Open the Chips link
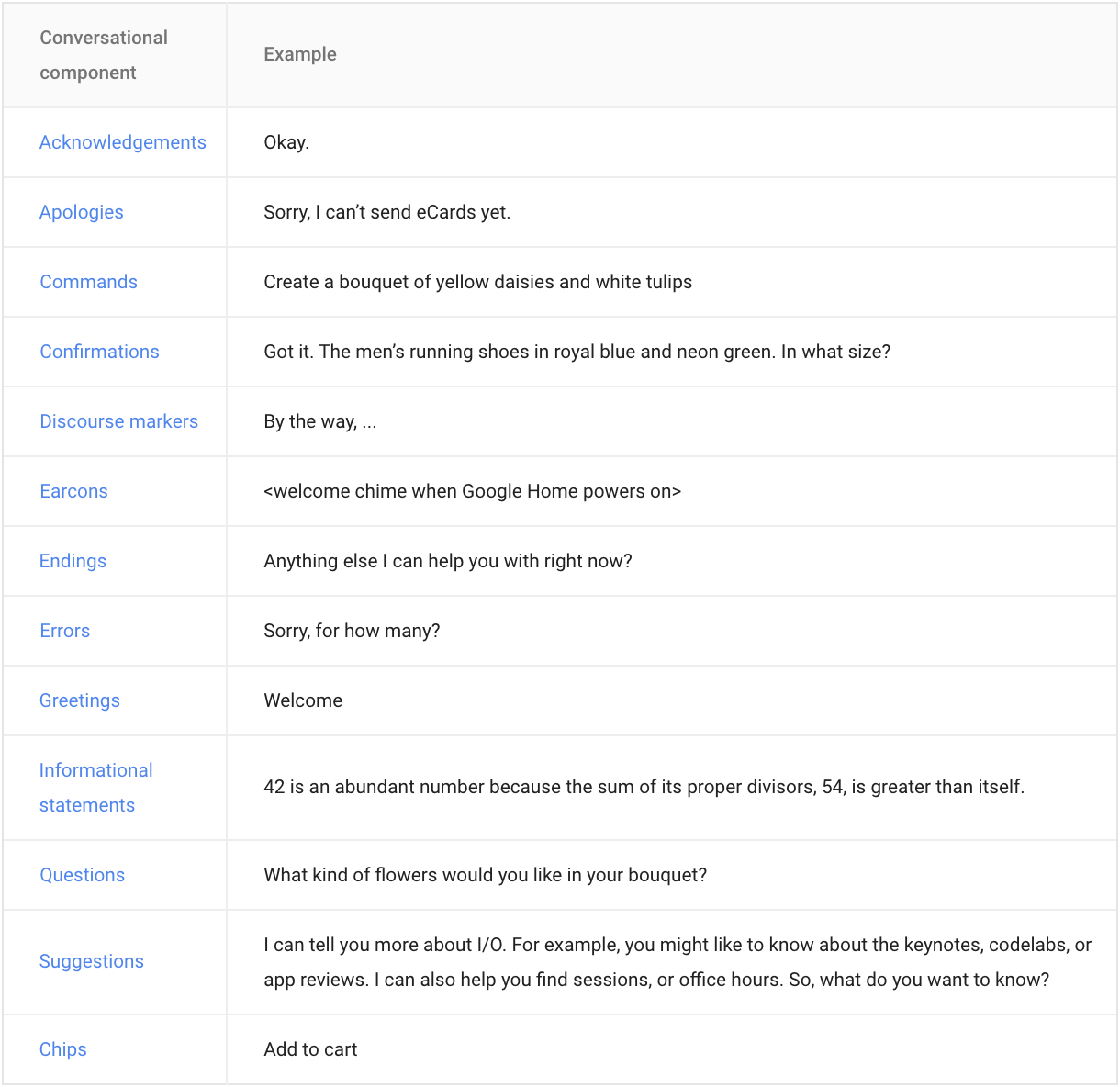Screen dimensions: 1120x1087 coord(62,1049)
